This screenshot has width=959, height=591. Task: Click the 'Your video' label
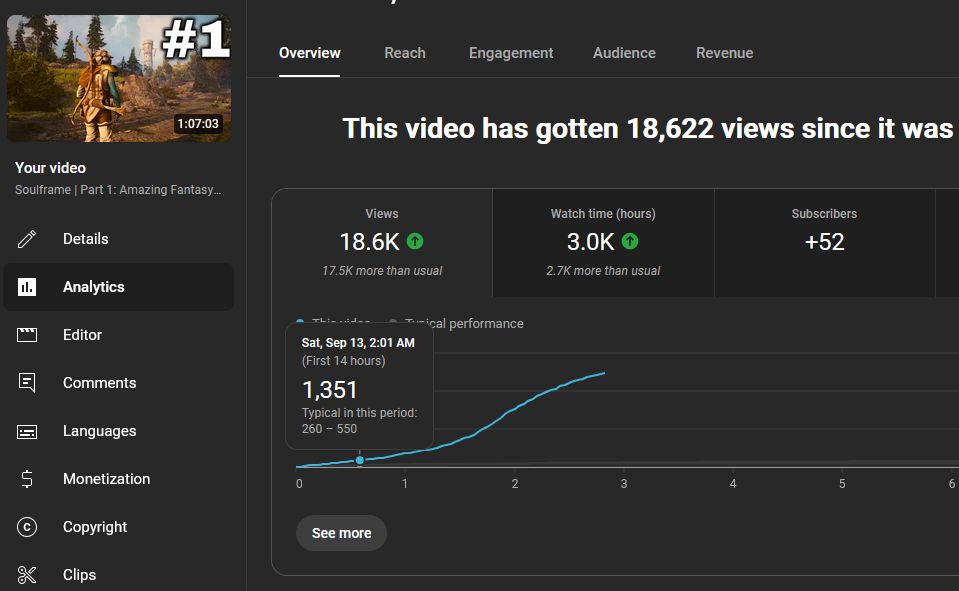(x=50, y=168)
